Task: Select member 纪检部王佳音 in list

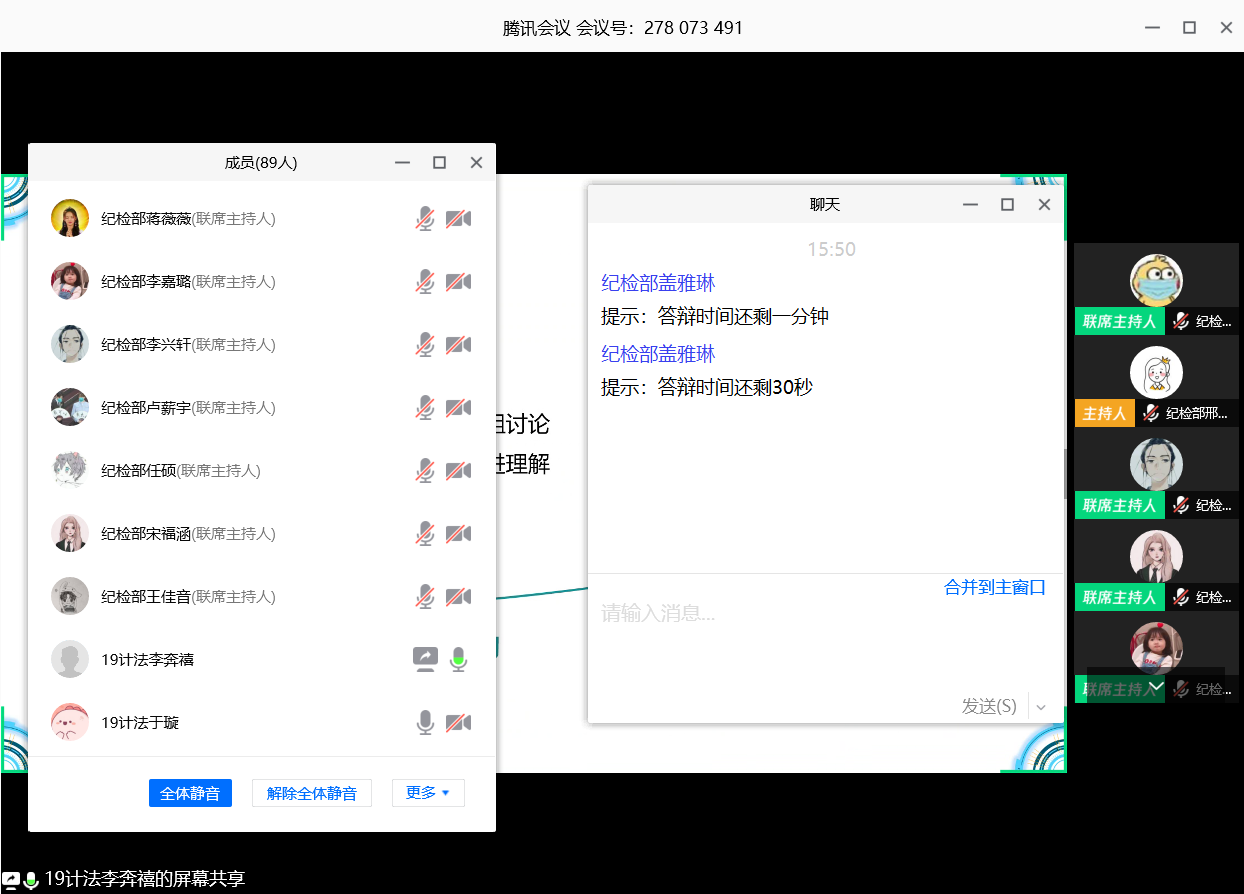Action: click(146, 597)
